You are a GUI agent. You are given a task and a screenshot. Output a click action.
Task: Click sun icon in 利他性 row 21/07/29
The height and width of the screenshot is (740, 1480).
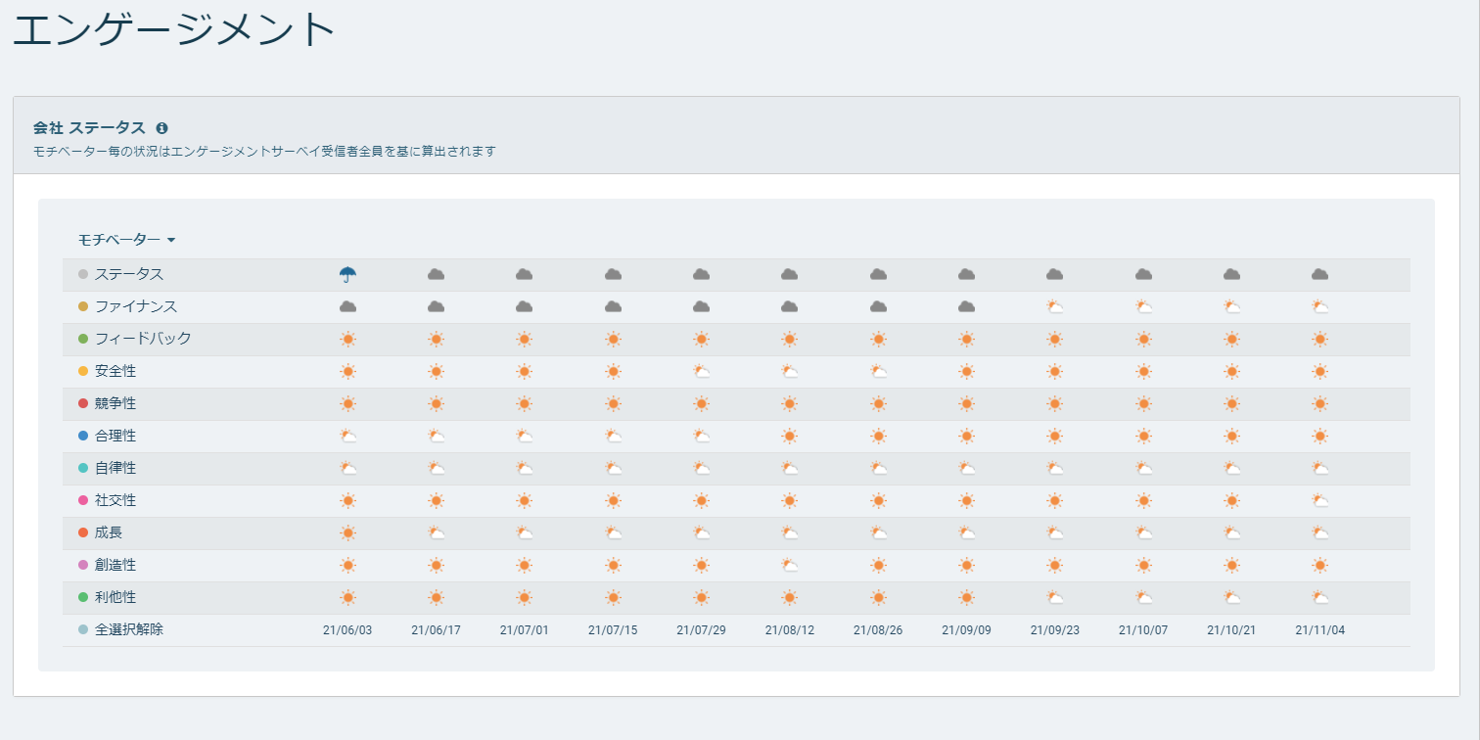pos(702,598)
